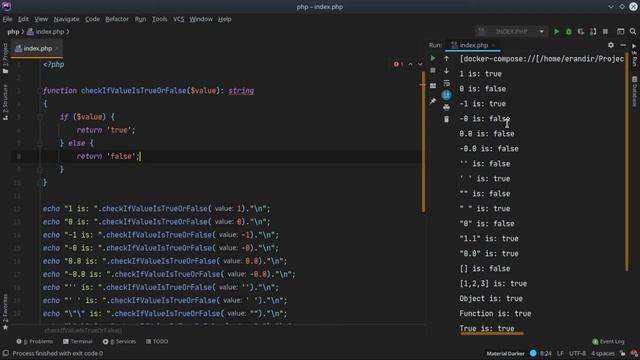Screen dimensions: 640x360
Task: Click the php breadcrumb in navigation bar
Action: point(13,31)
